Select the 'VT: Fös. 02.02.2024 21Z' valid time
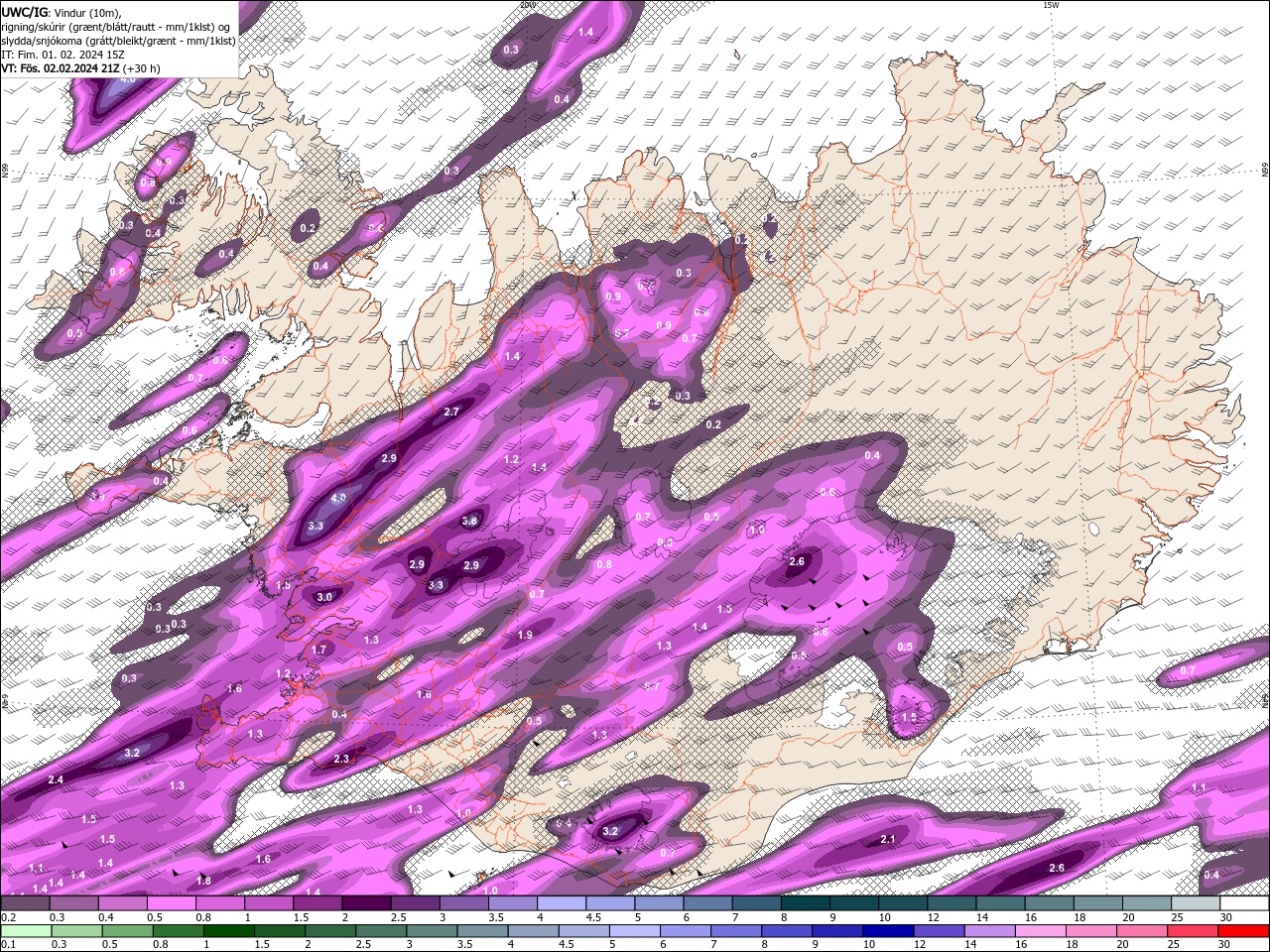Viewport: 1270px width, 952px height. pyautogui.click(x=61, y=68)
